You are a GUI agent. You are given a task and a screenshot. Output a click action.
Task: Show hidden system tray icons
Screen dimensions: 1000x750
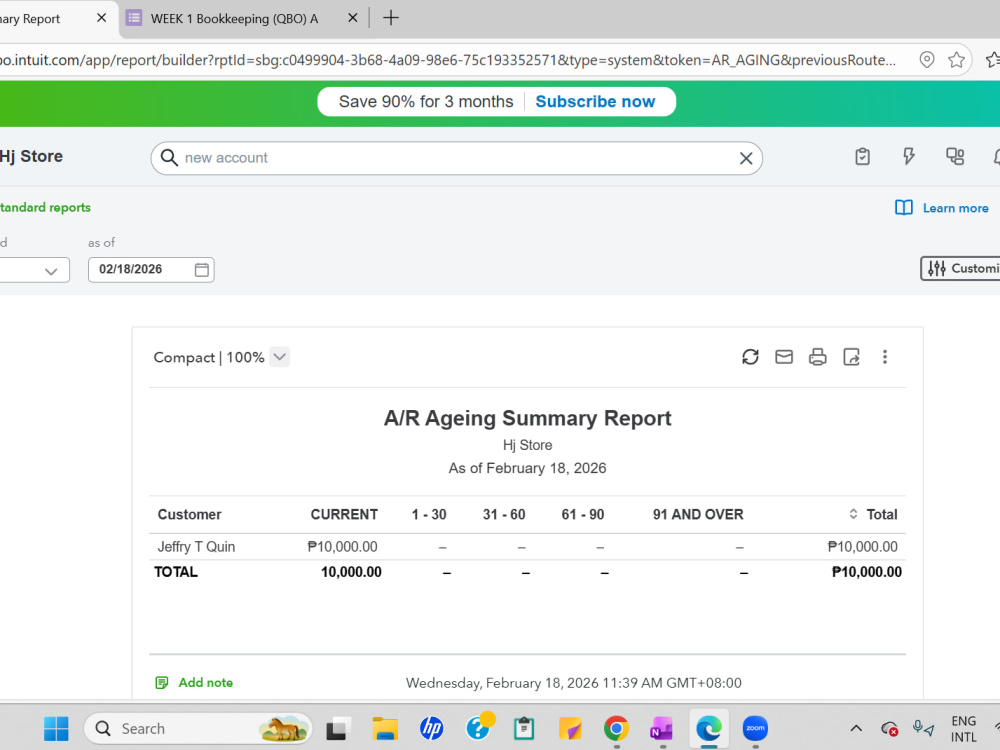click(856, 728)
